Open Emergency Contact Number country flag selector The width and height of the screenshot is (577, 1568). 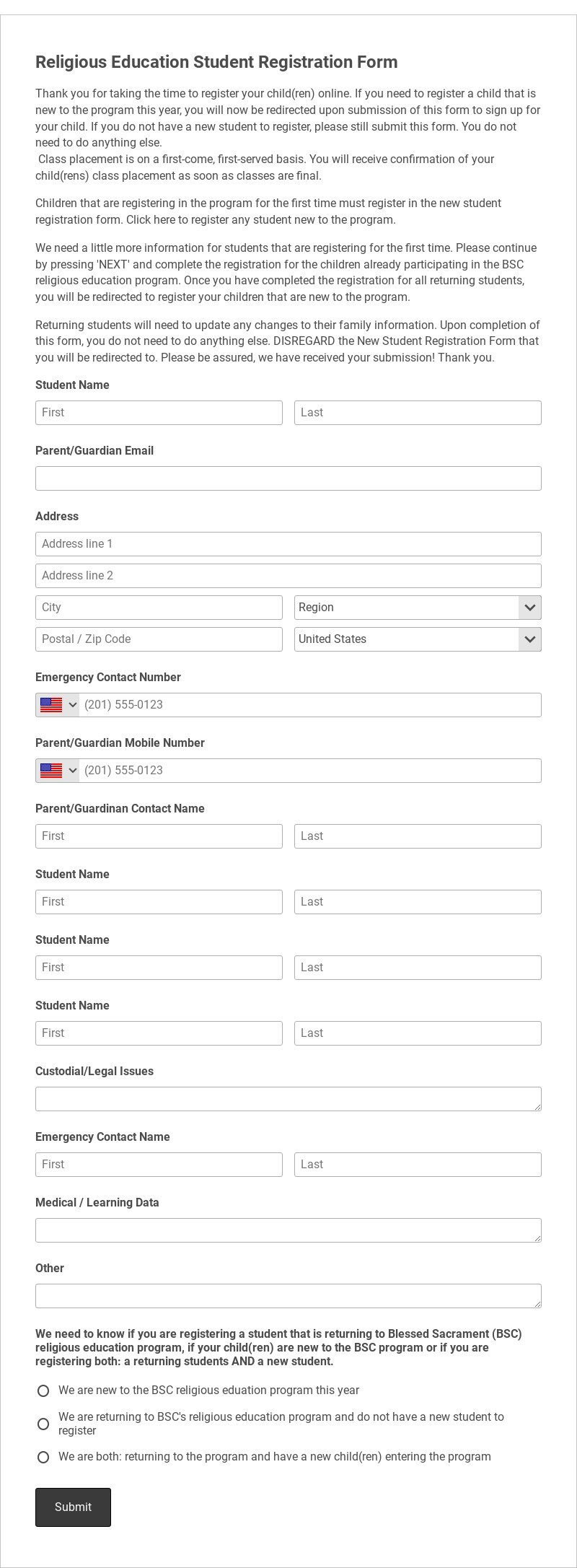(58, 705)
